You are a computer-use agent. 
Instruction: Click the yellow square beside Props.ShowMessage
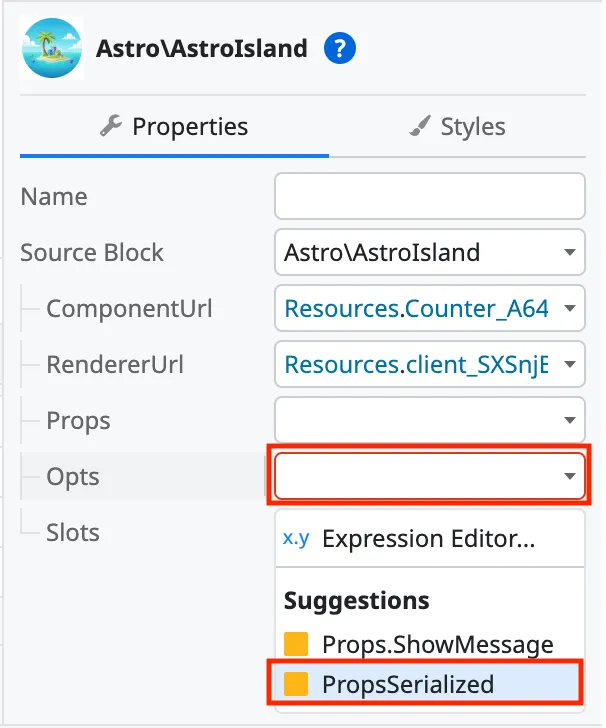tap(296, 644)
